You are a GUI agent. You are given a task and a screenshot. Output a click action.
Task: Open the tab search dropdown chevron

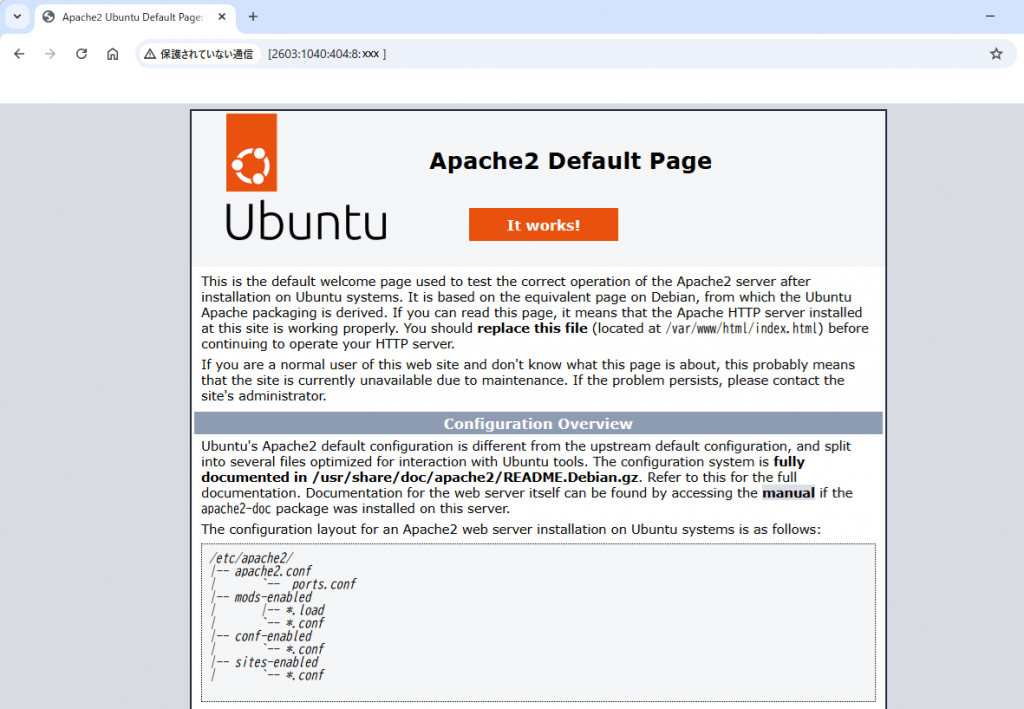pos(18,16)
